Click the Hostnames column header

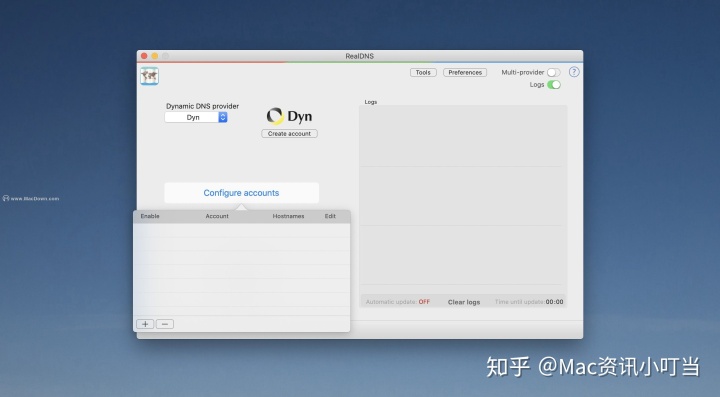click(288, 216)
